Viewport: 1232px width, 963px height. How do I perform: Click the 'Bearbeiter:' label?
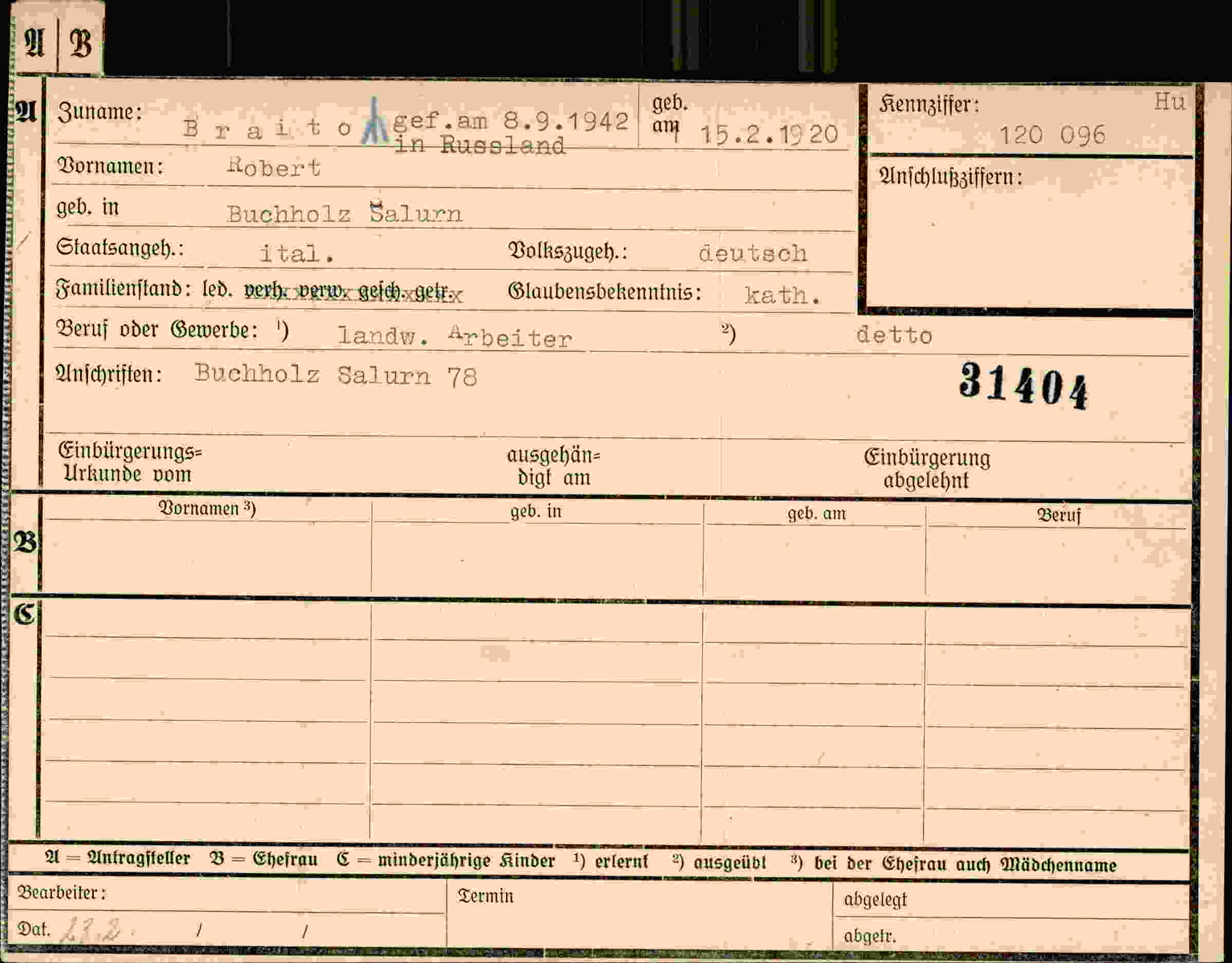[x=62, y=893]
